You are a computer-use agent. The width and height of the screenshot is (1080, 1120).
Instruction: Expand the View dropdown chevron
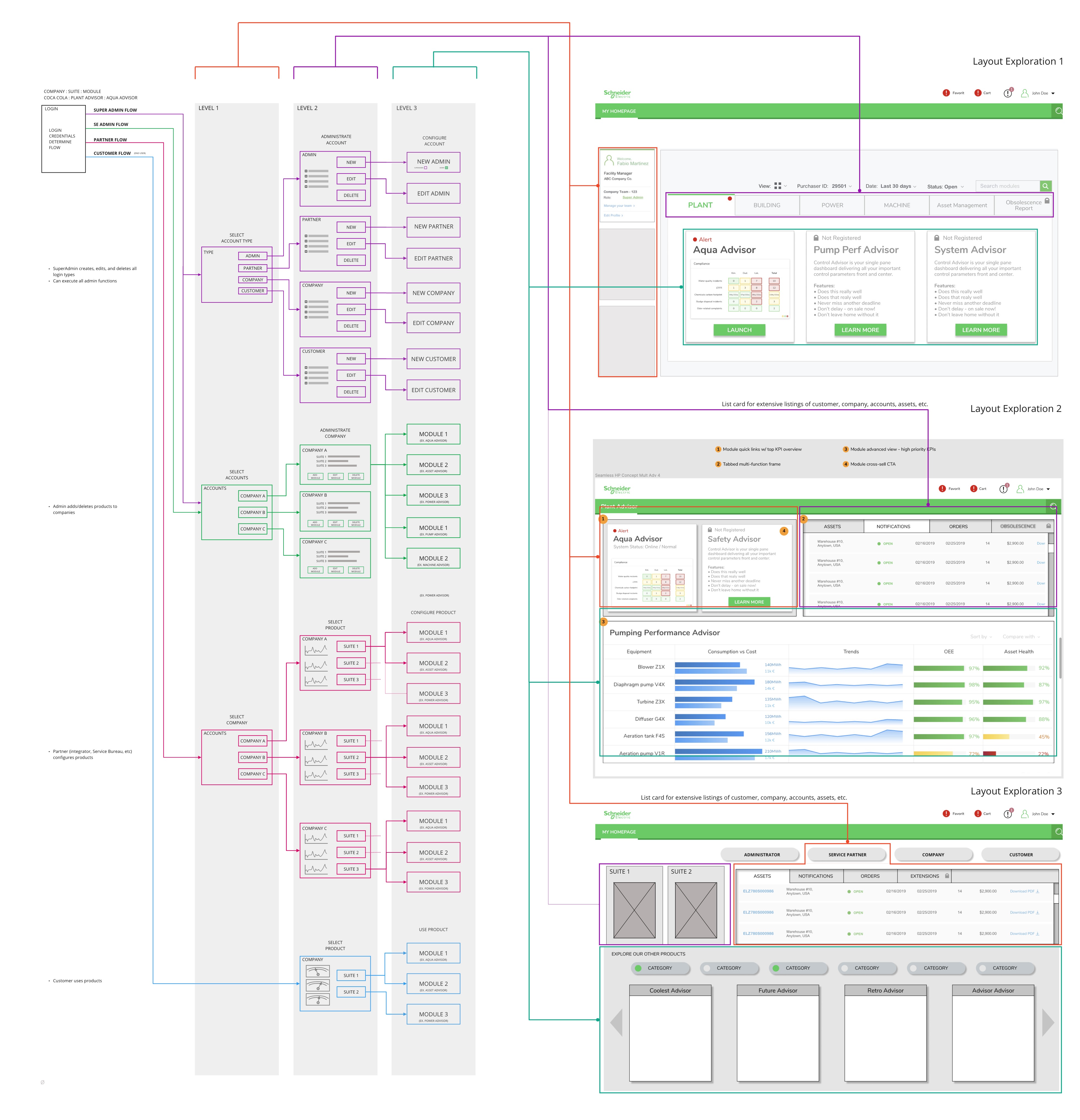[x=785, y=186]
